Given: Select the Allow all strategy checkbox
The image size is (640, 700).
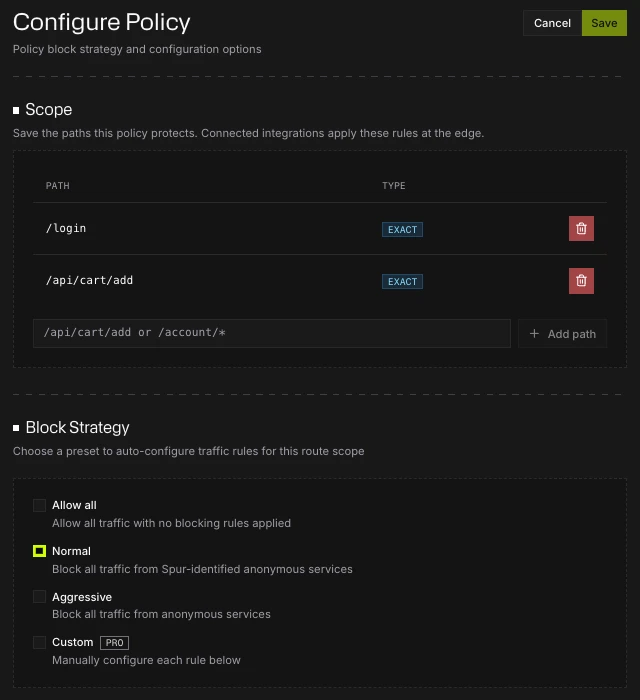Looking at the screenshot, I should click(x=39, y=505).
